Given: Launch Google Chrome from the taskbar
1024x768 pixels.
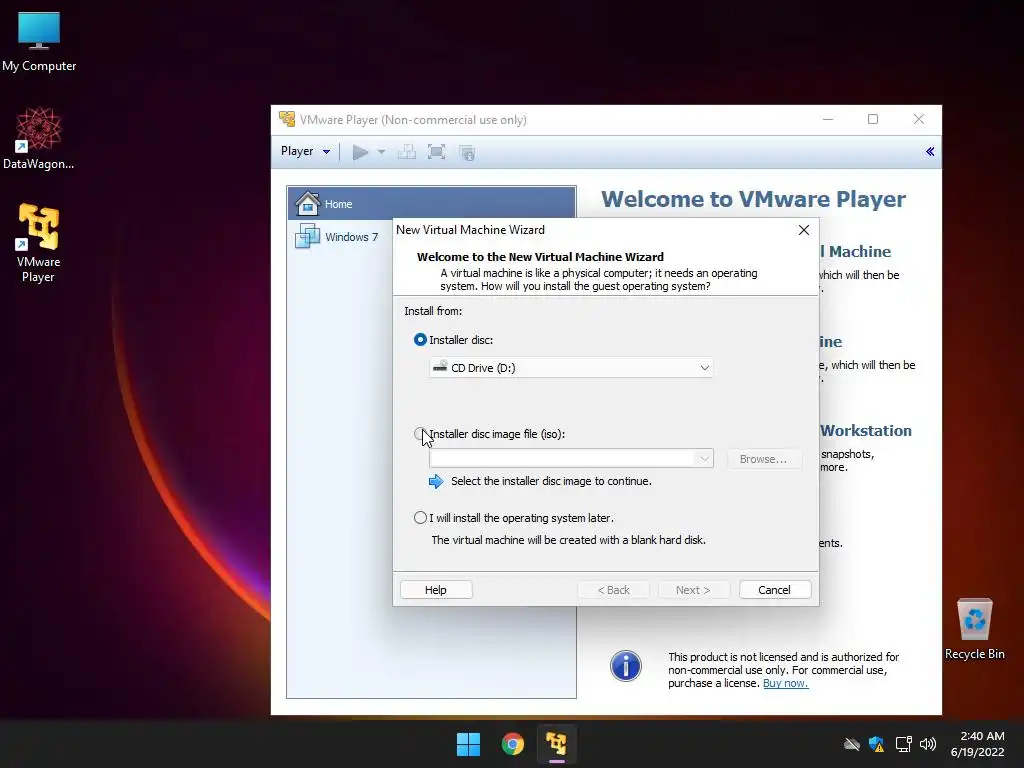Looking at the screenshot, I should point(513,744).
